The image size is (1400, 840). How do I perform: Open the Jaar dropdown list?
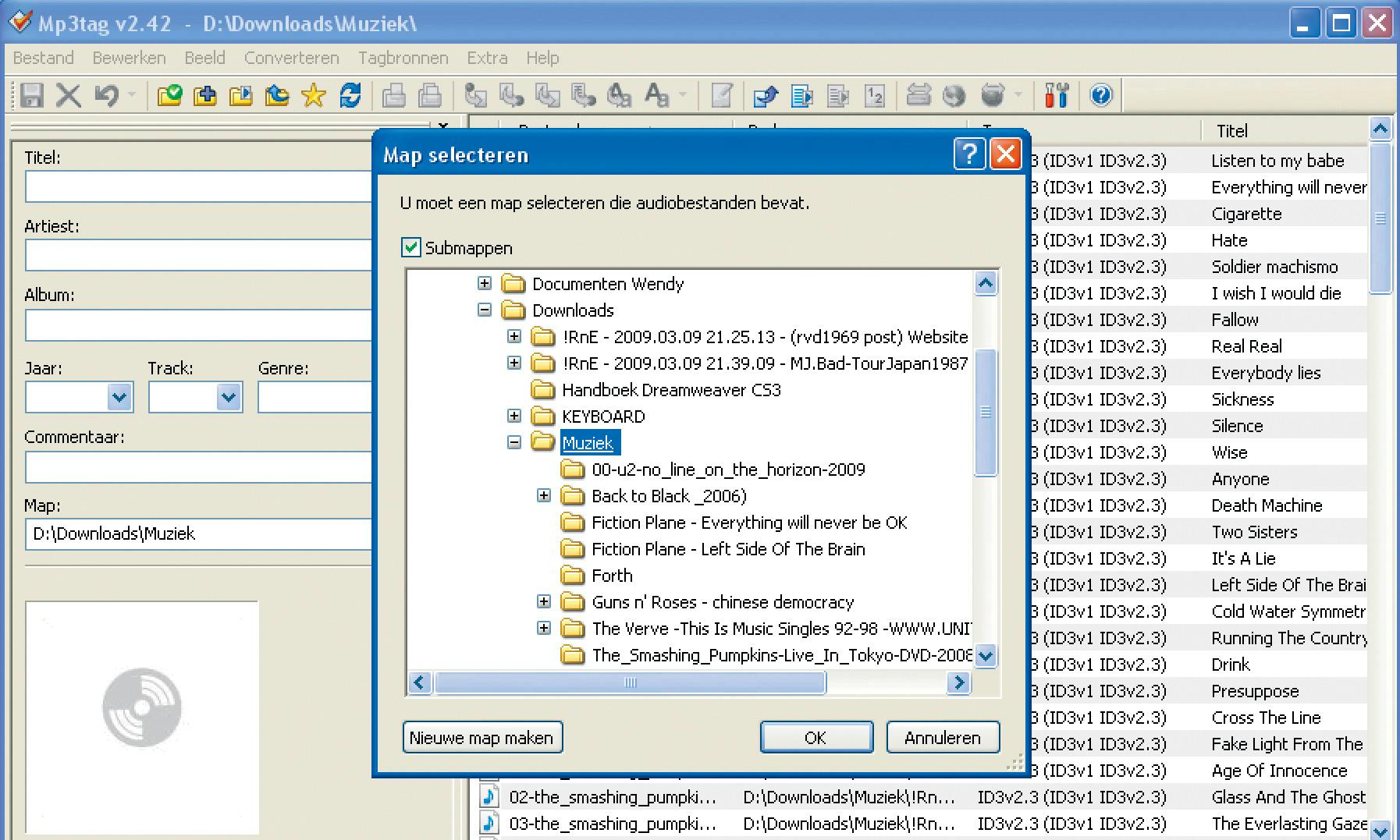pyautogui.click(x=119, y=398)
